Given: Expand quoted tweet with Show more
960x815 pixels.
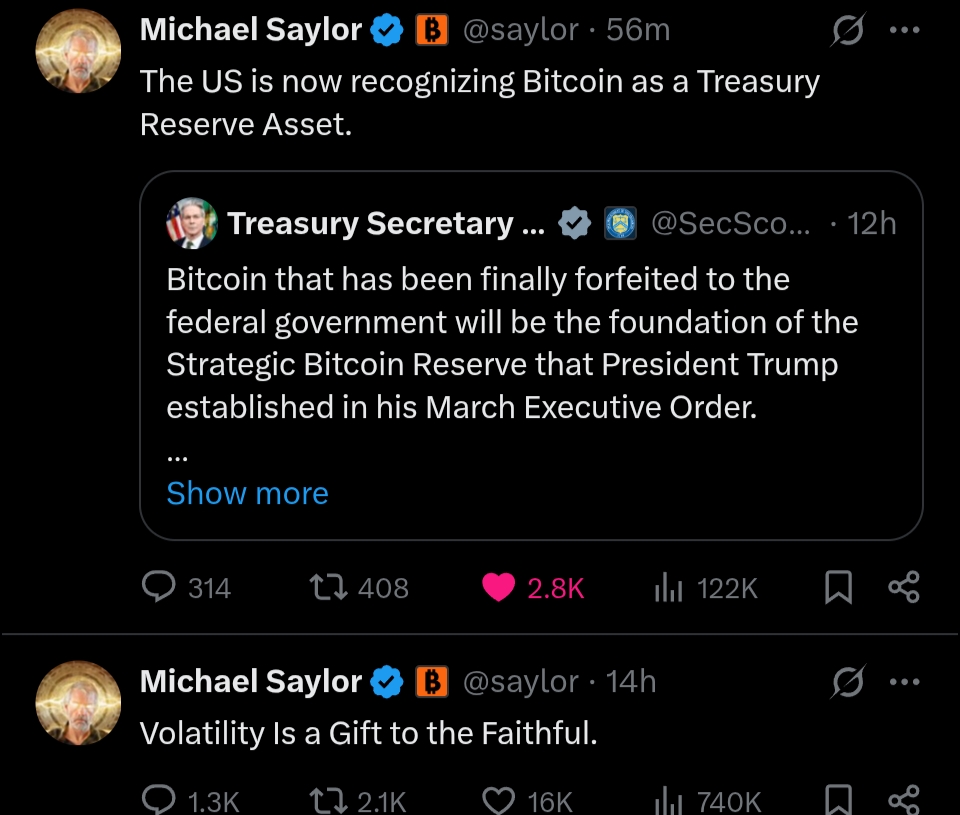Looking at the screenshot, I should 247,493.
